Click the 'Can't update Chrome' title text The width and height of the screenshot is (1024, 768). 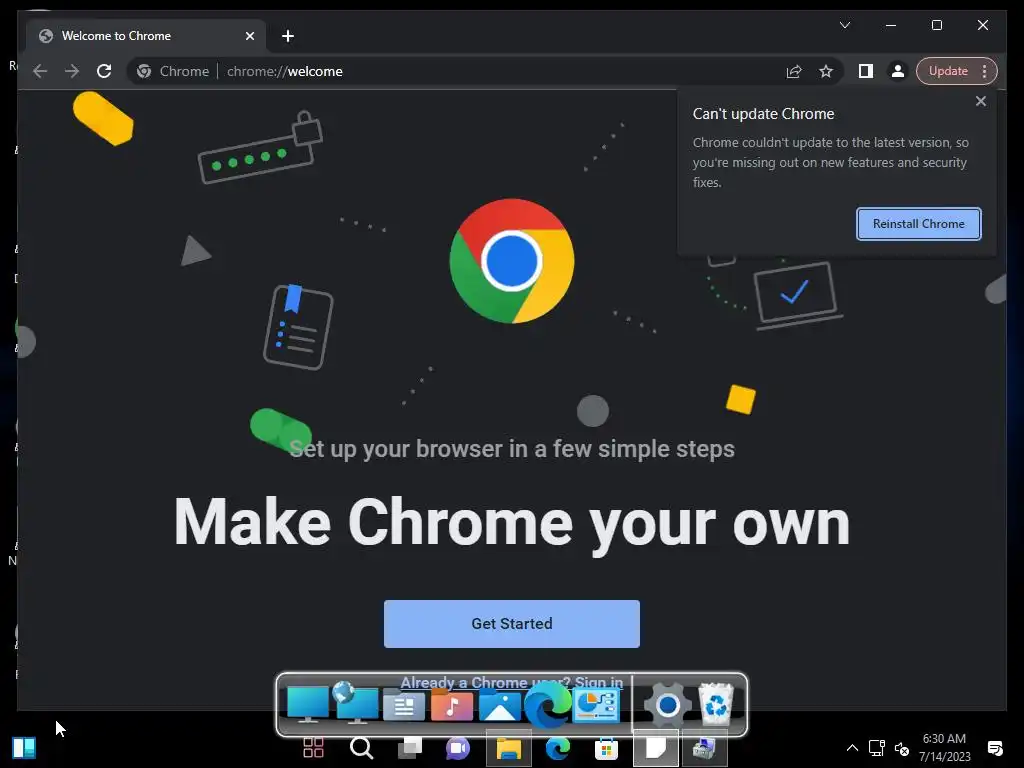click(x=763, y=114)
